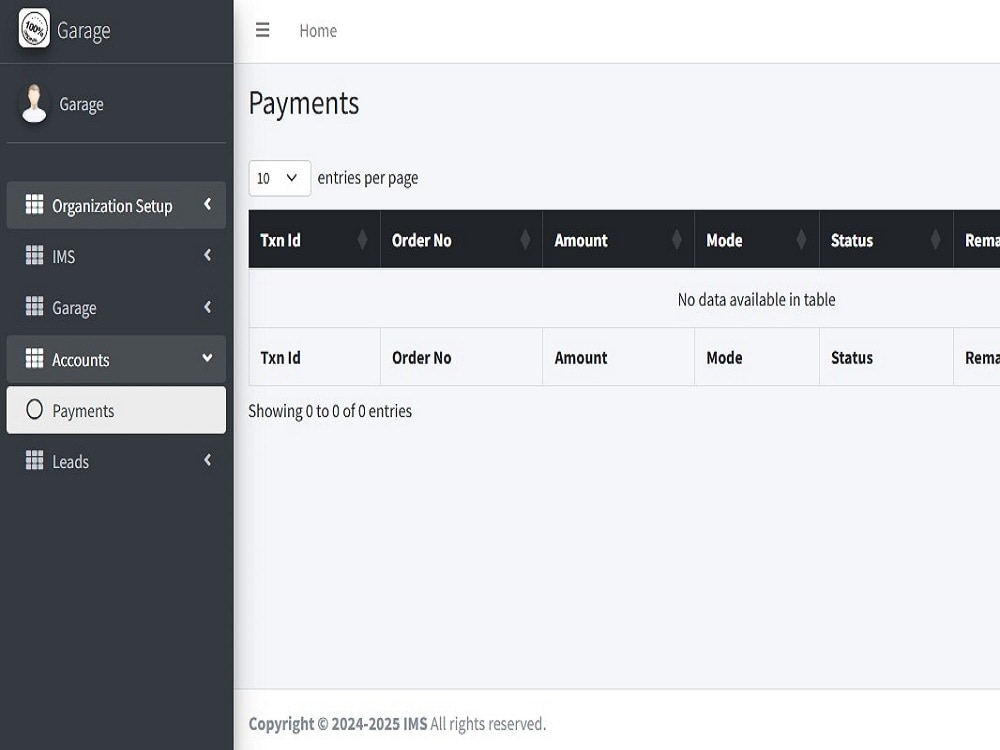The height and width of the screenshot is (750, 1000).
Task: Sort by Txn Id column header
Action: pos(314,239)
